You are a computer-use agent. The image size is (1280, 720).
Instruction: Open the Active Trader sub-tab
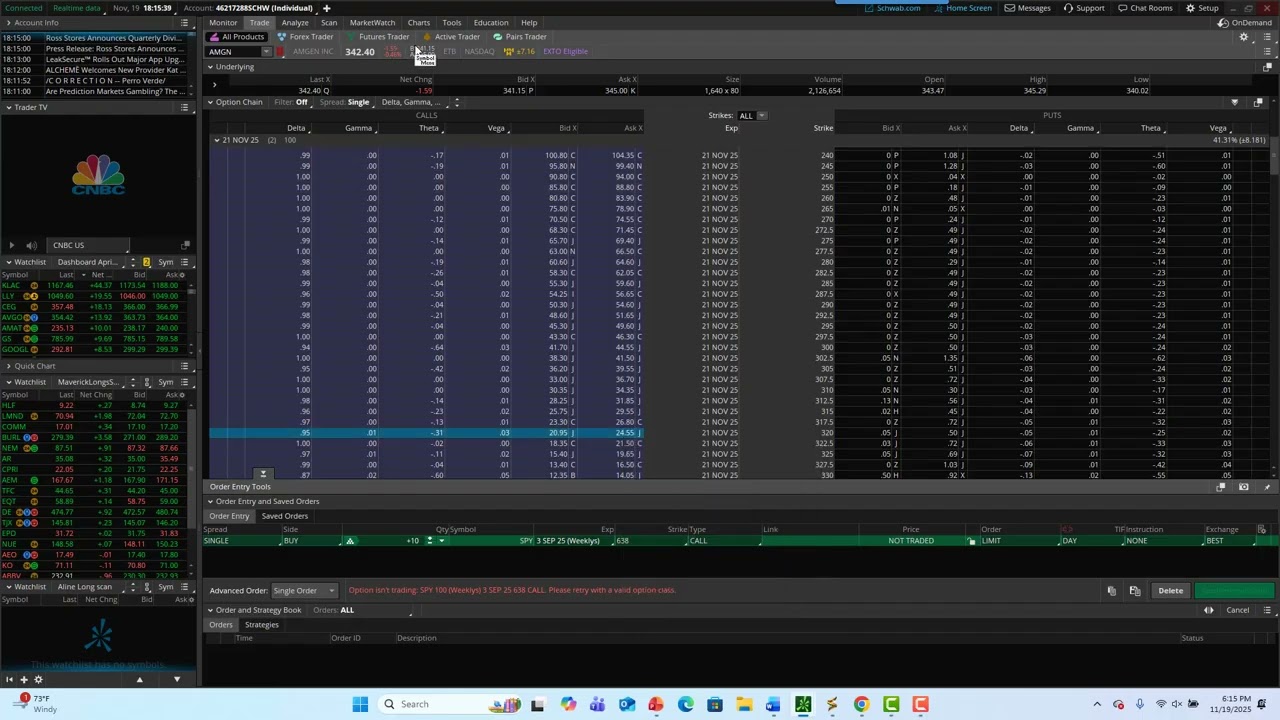pyautogui.click(x=451, y=37)
